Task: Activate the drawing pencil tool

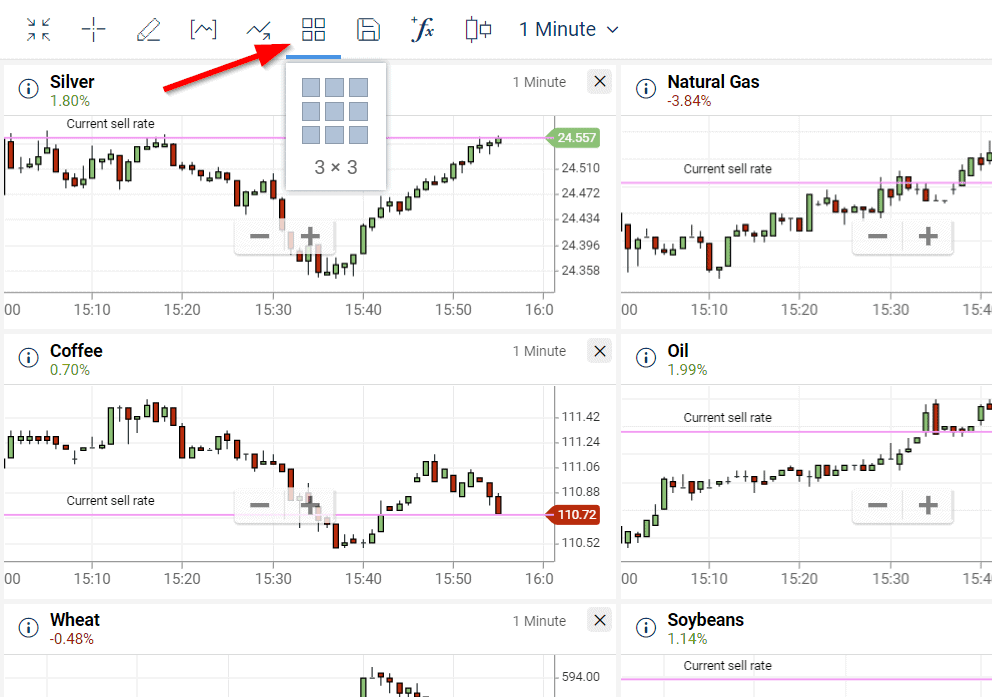Action: tap(148, 30)
